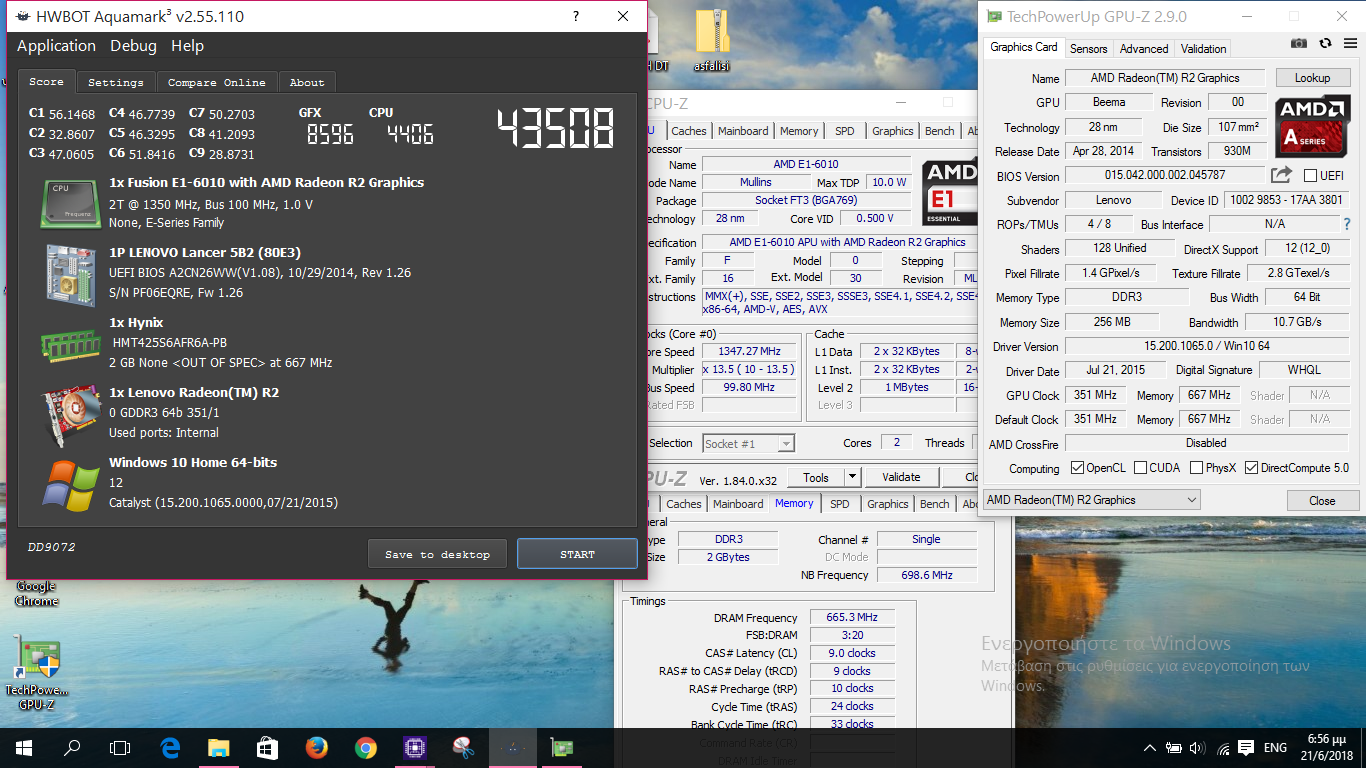Open the GPU-Z hamburger menu
The width and height of the screenshot is (1366, 768).
click(1349, 43)
